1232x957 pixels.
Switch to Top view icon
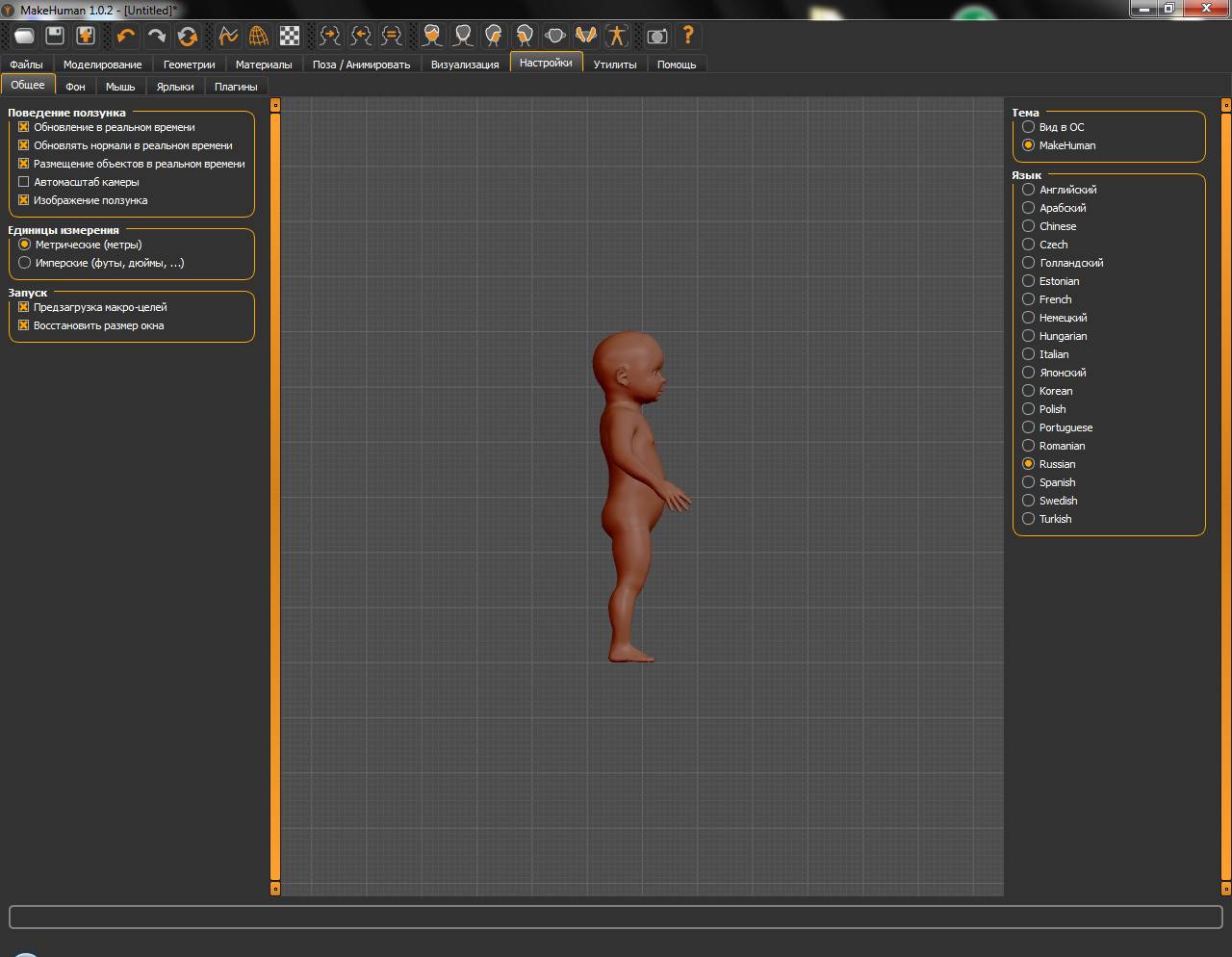[x=555, y=36]
